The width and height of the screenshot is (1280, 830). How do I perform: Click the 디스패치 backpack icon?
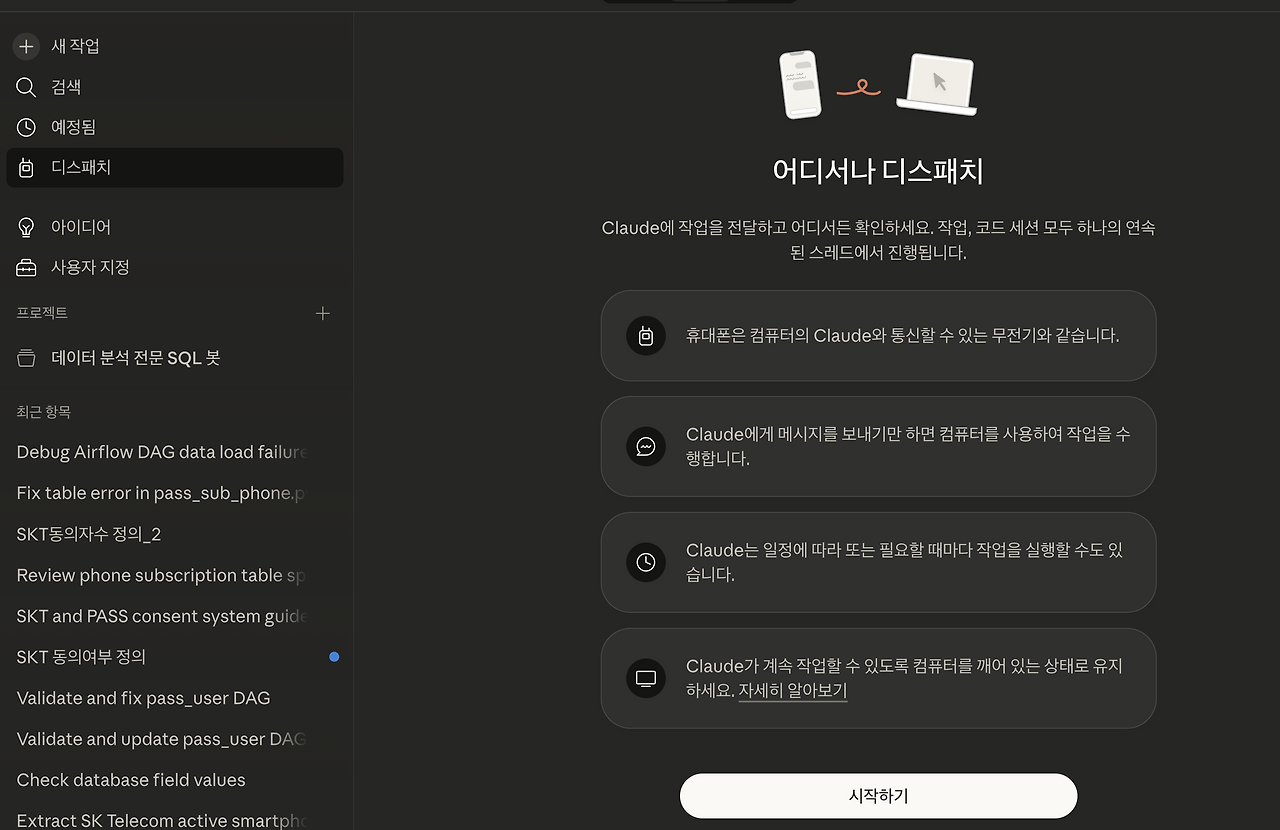click(x=25, y=167)
